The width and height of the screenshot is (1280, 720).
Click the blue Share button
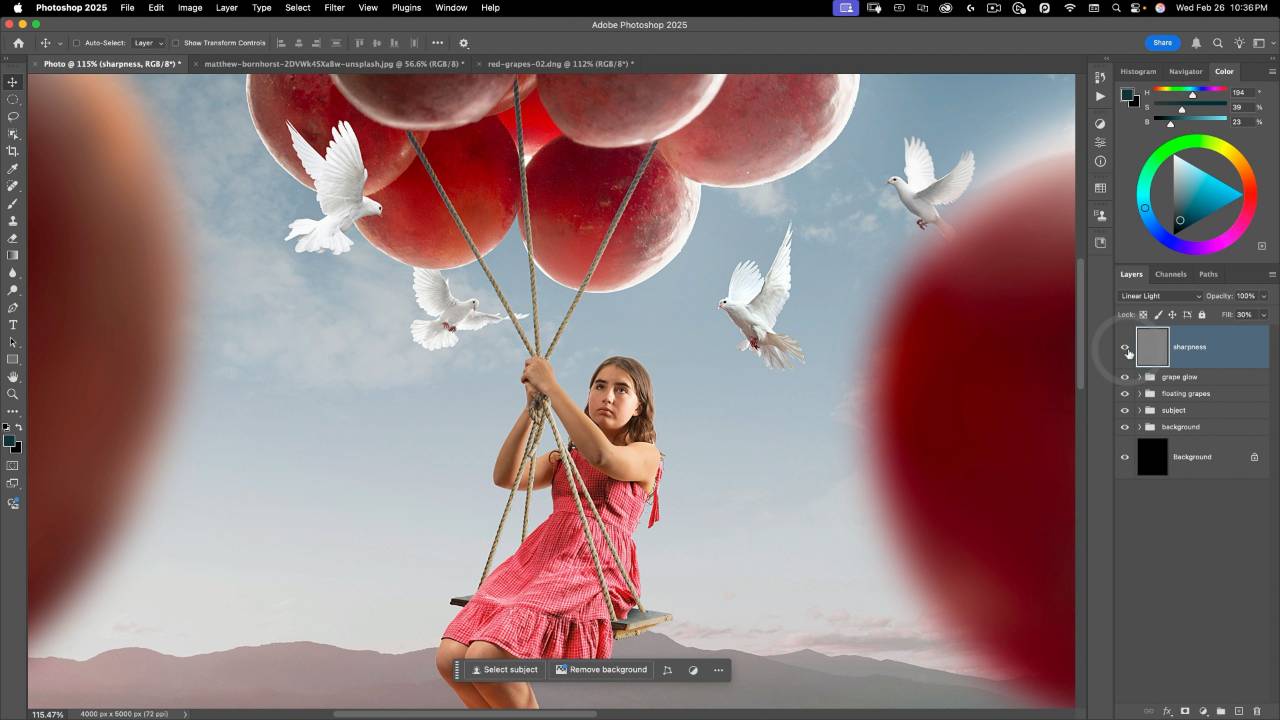coord(1162,43)
